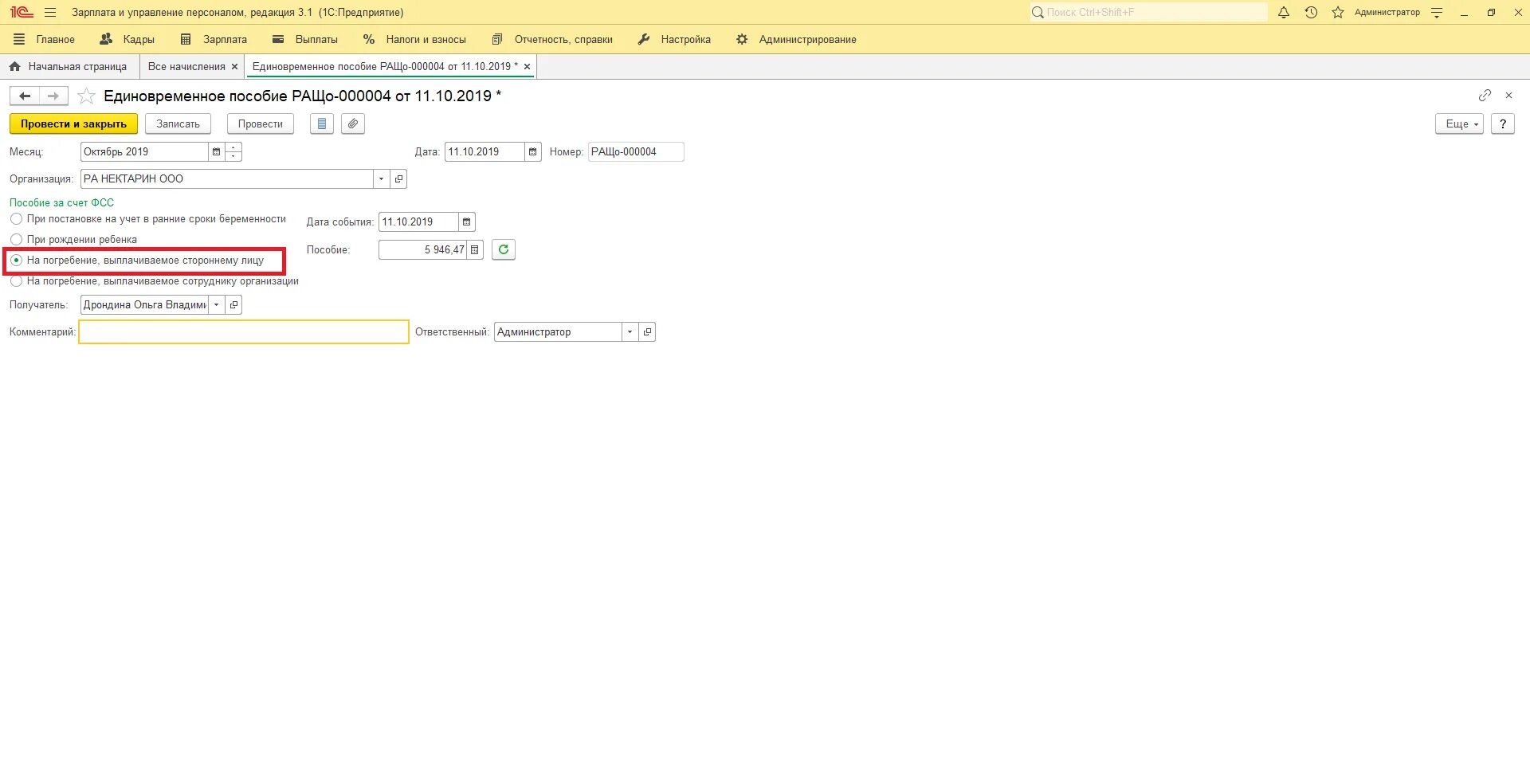Click the Провести button

(x=261, y=123)
